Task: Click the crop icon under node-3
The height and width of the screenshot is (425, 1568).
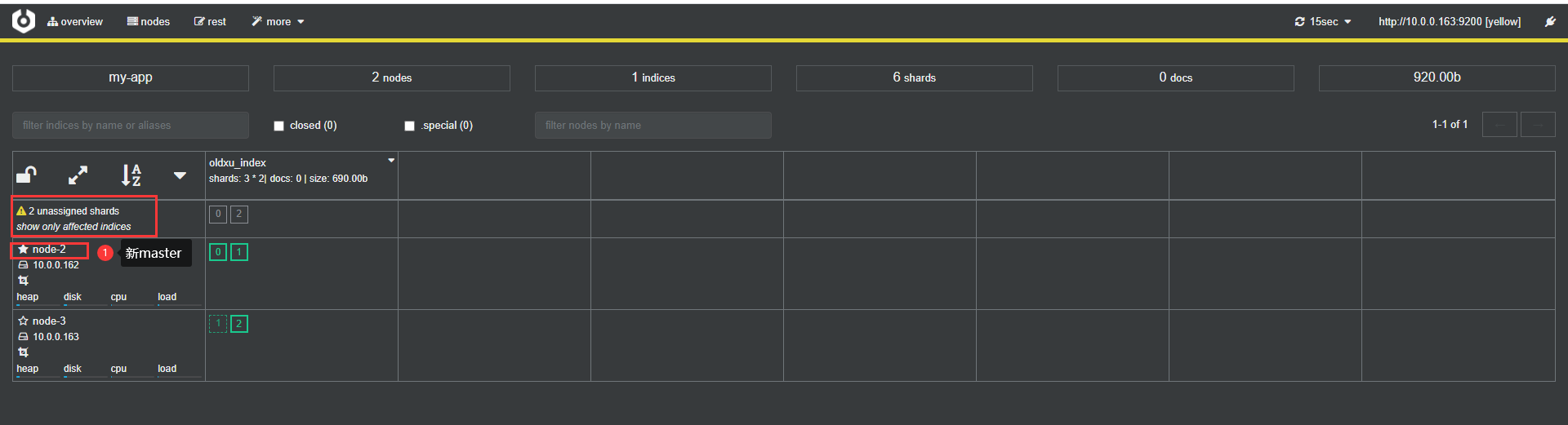Action: (23, 352)
